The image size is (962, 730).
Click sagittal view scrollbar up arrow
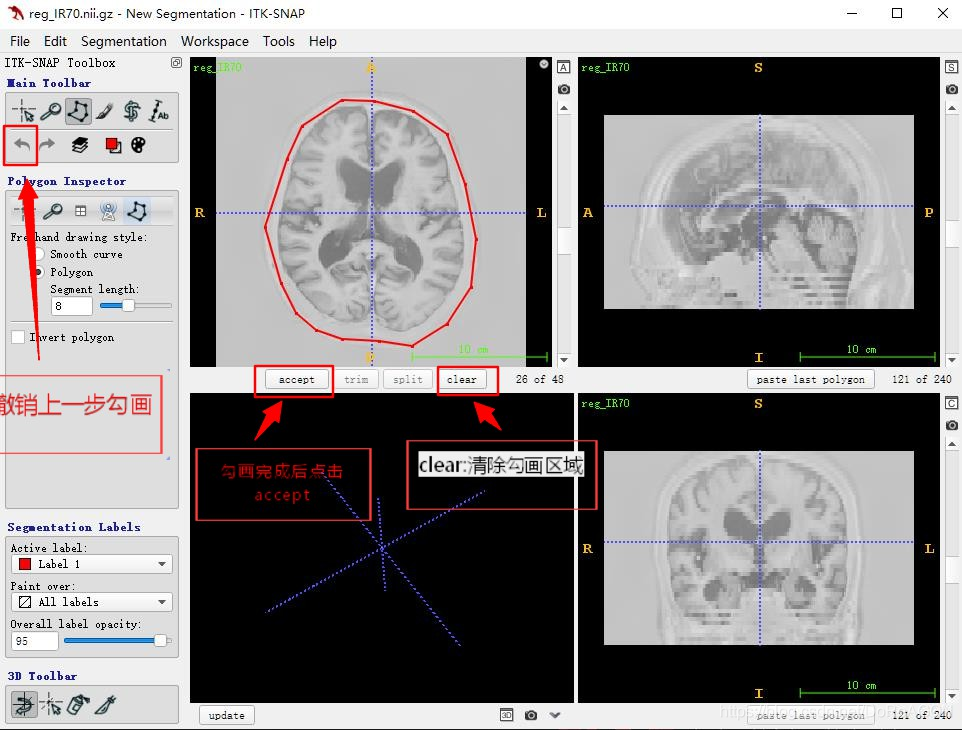coord(952,109)
